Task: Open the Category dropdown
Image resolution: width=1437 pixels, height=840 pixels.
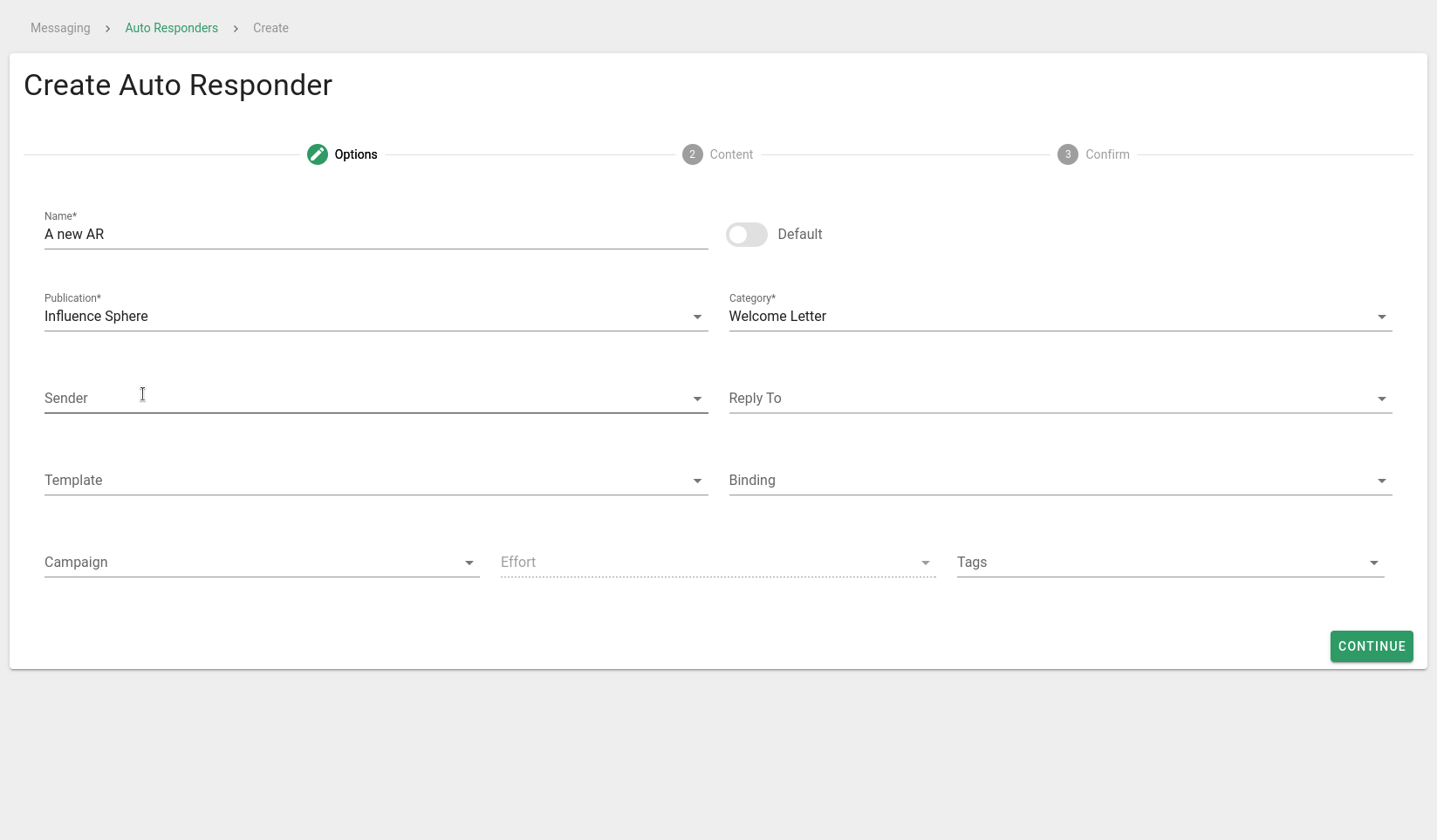Action: point(1060,316)
